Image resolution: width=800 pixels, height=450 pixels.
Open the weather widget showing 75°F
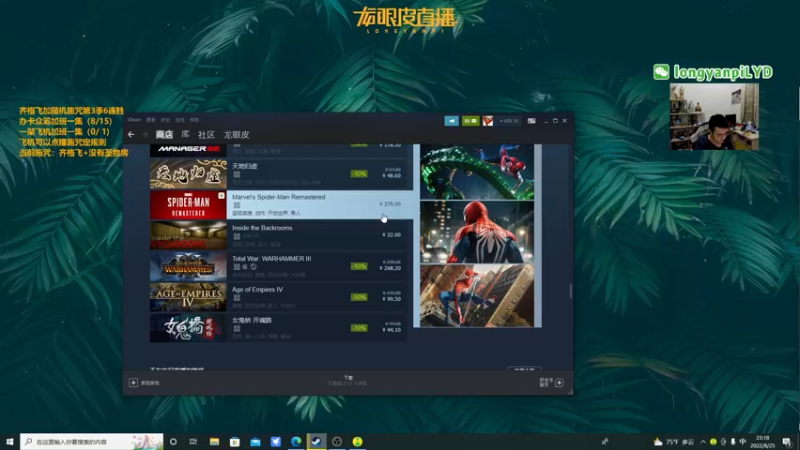click(674, 441)
